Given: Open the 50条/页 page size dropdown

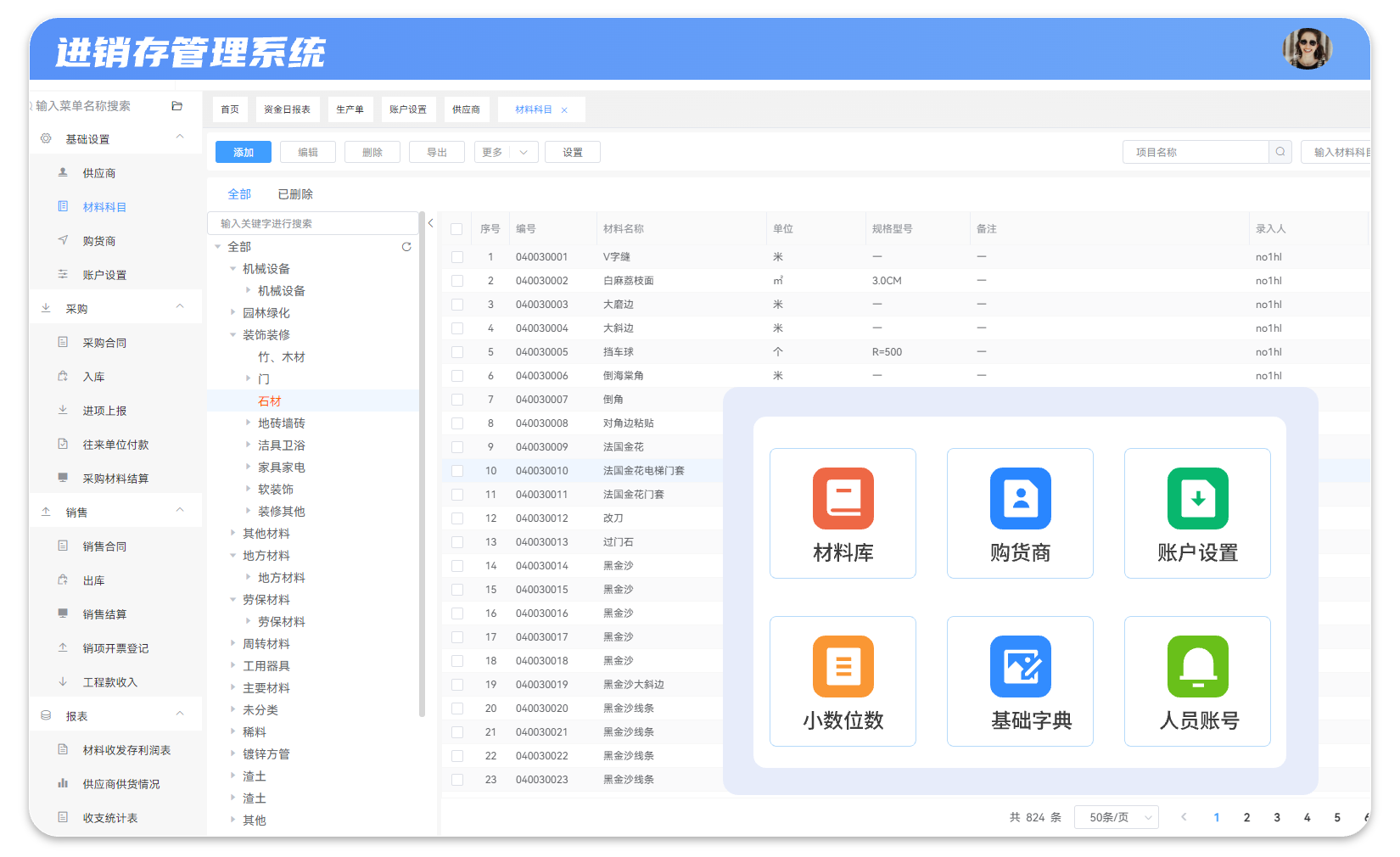Looking at the screenshot, I should (x=1117, y=817).
